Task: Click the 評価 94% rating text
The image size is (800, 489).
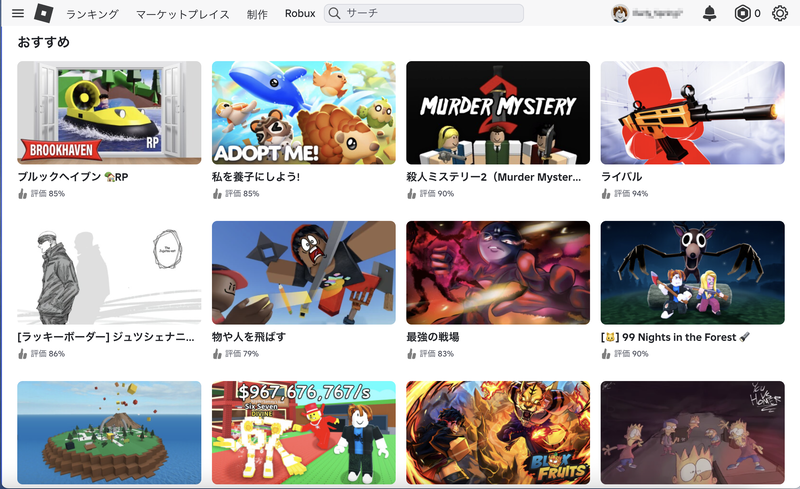Action: [631, 193]
